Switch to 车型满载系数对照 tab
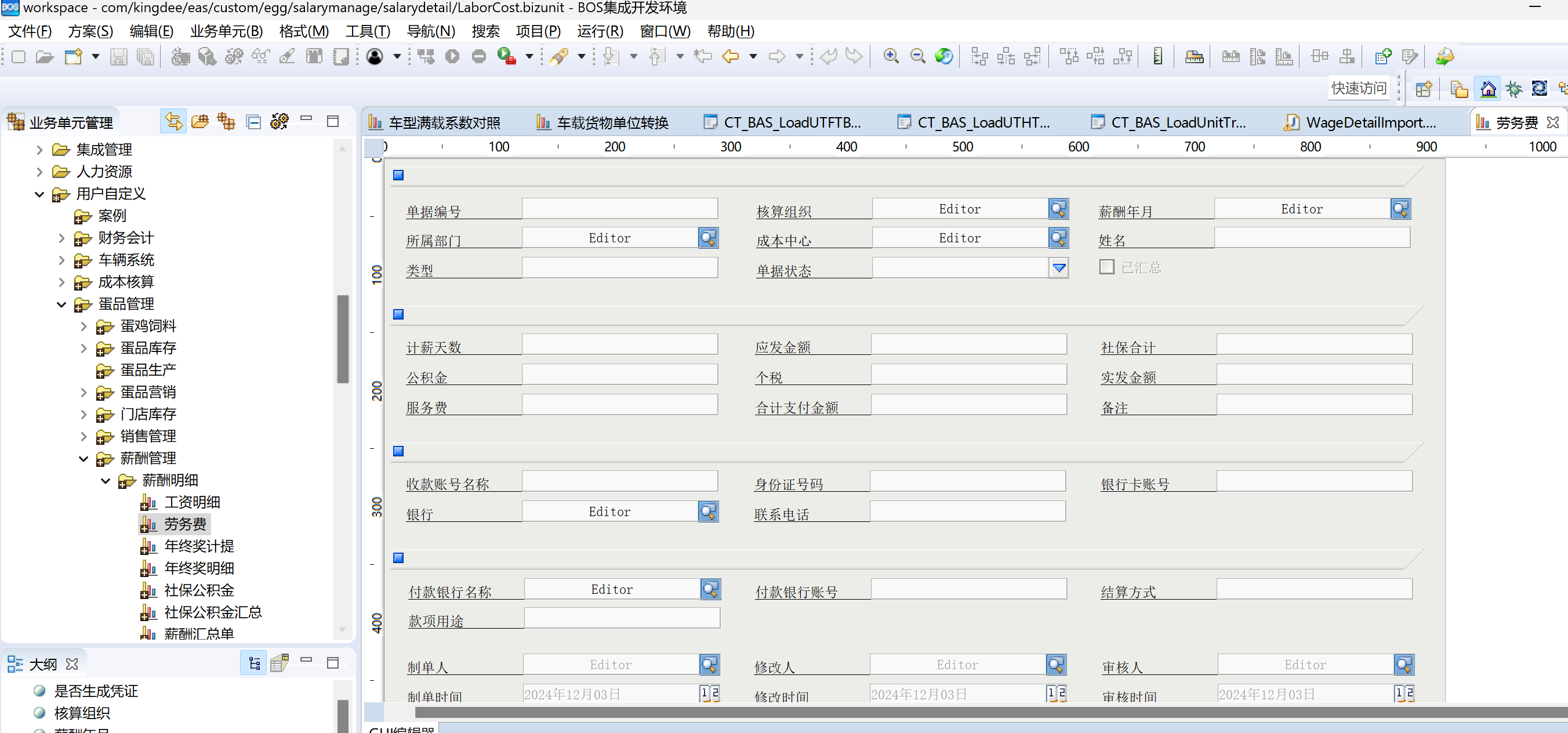Viewport: 1568px width, 733px height. [443, 122]
